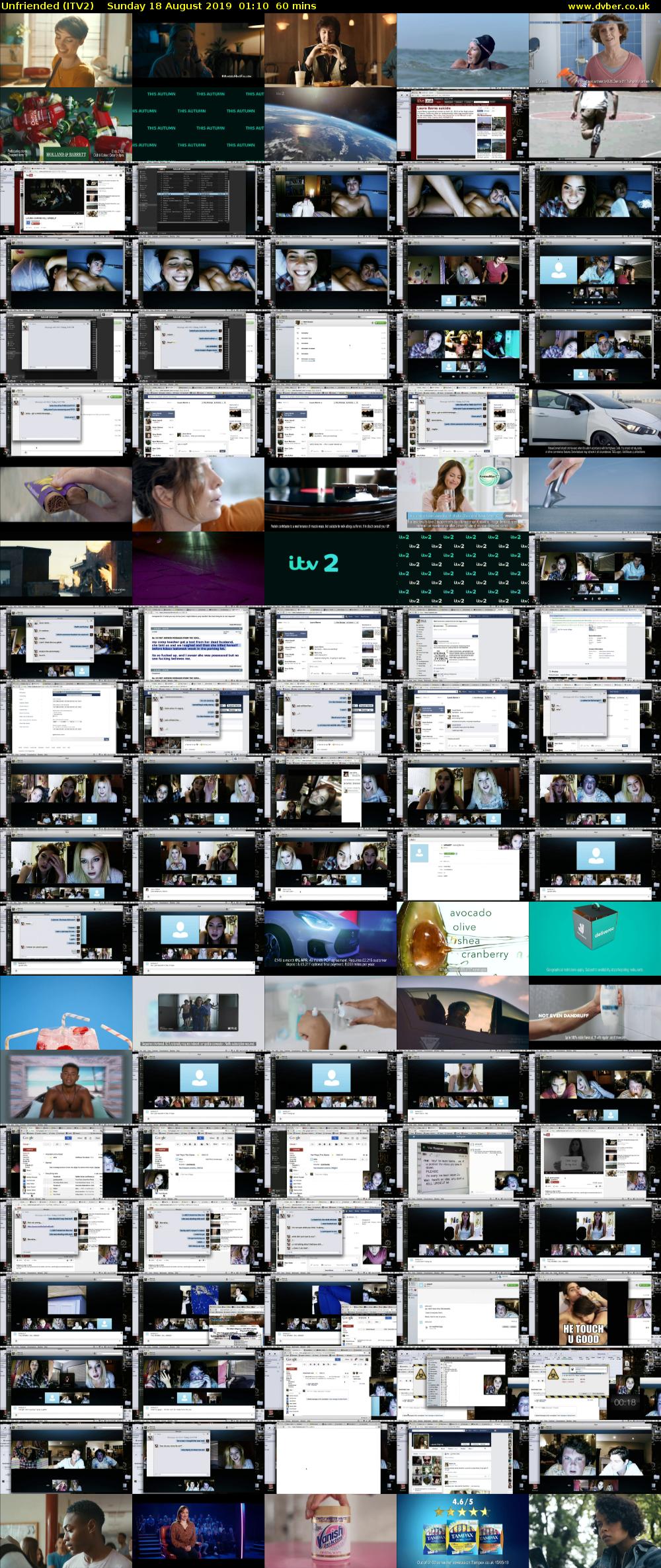Open the sea swimmer in cap thumbnail
Screen dimensions: 661x1568
tap(463, 50)
